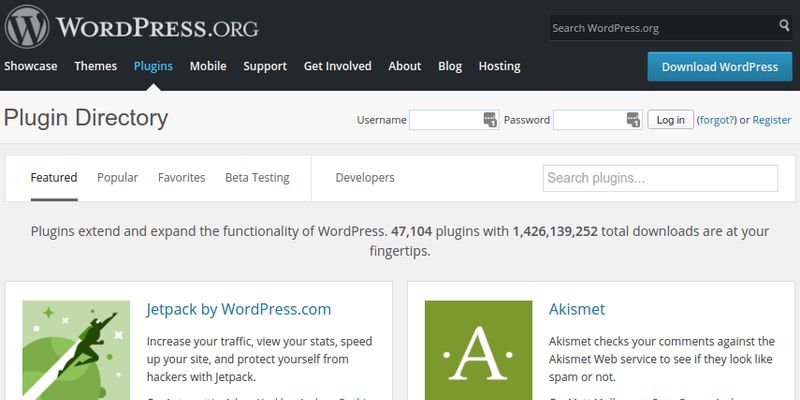Switch to the Featured tab
Screen dimensions: 800x400
tap(54, 178)
